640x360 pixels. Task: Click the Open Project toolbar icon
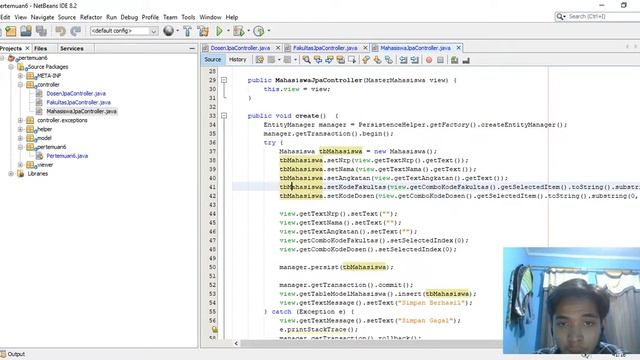[26, 31]
